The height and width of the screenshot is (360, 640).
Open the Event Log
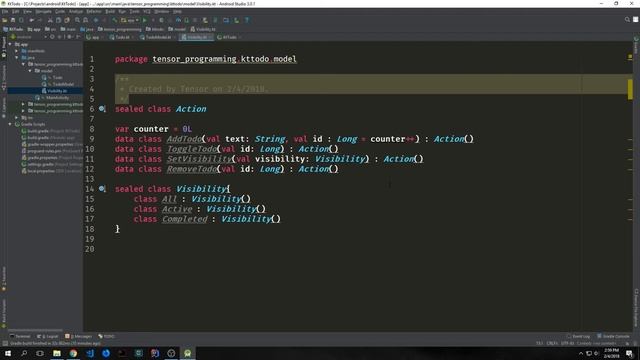[x=578, y=336]
